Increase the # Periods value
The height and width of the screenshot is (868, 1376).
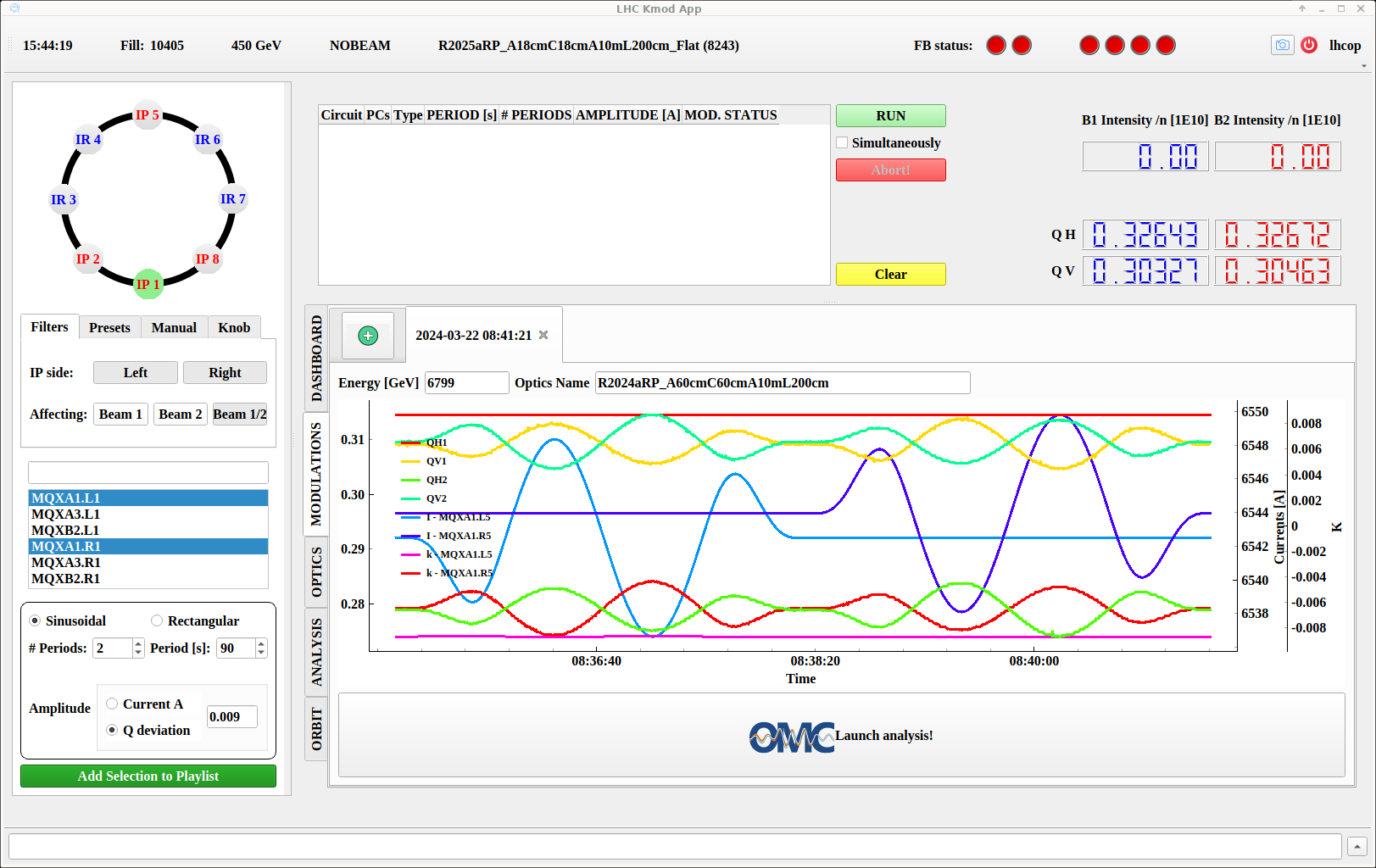pyautogui.click(x=138, y=643)
